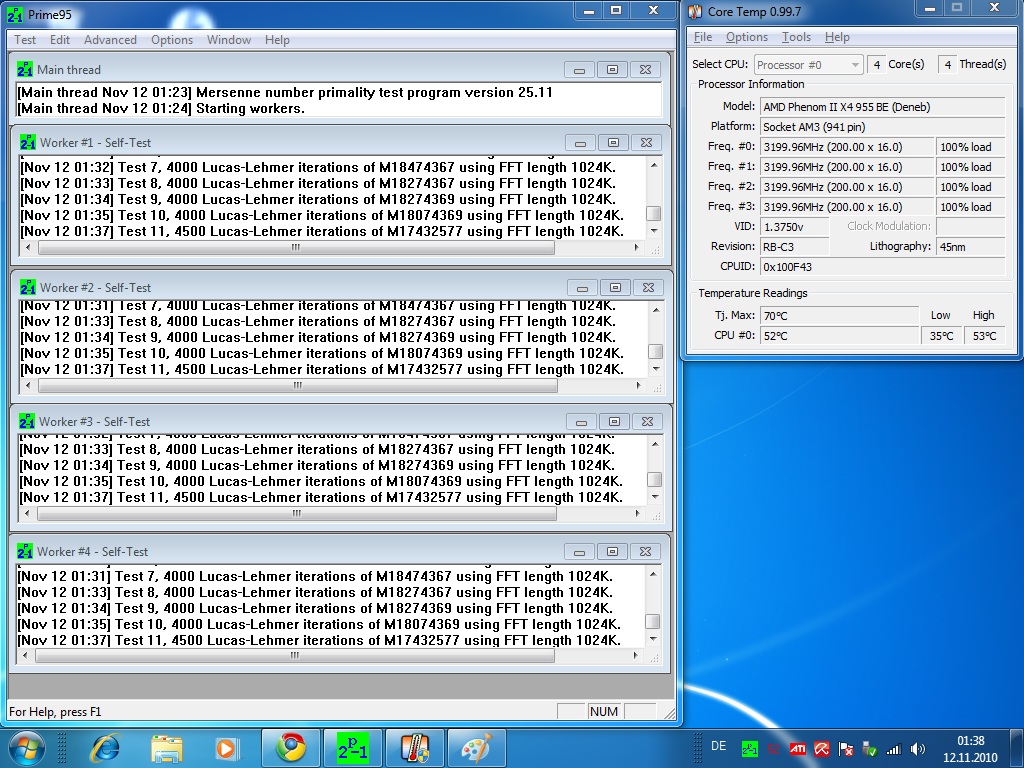This screenshot has height=768, width=1024.
Task: Click Worker #1 horizontal scrollbar right arrow
Action: [x=637, y=248]
